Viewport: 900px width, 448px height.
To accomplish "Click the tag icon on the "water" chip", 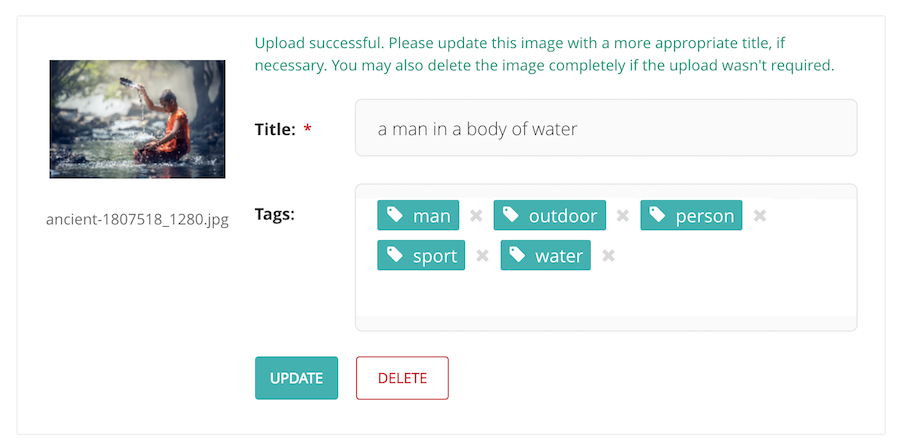I will point(517,255).
